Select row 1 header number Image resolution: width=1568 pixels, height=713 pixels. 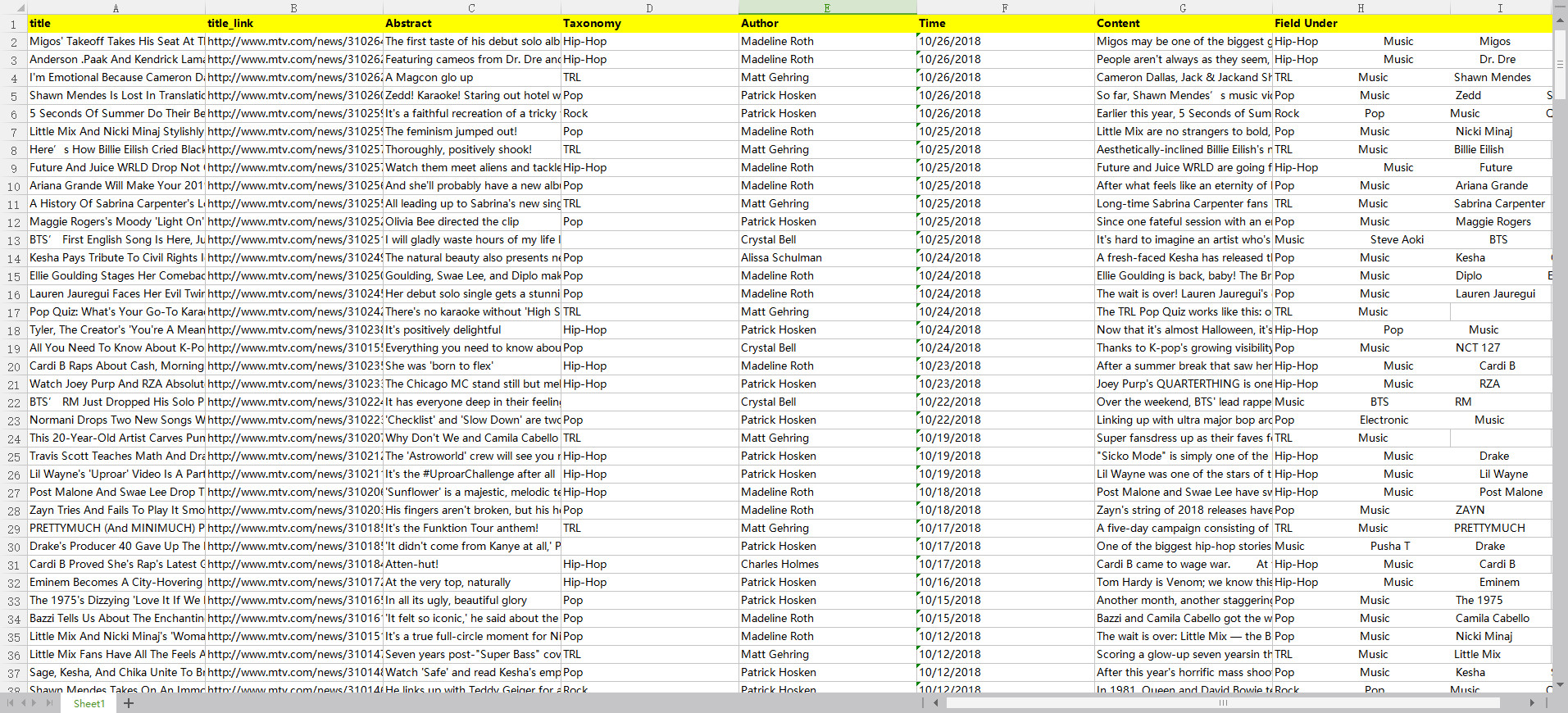coord(13,24)
